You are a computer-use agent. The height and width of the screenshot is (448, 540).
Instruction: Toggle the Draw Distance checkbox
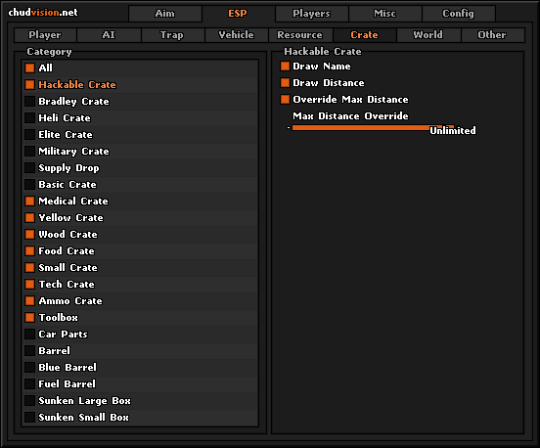click(x=285, y=83)
